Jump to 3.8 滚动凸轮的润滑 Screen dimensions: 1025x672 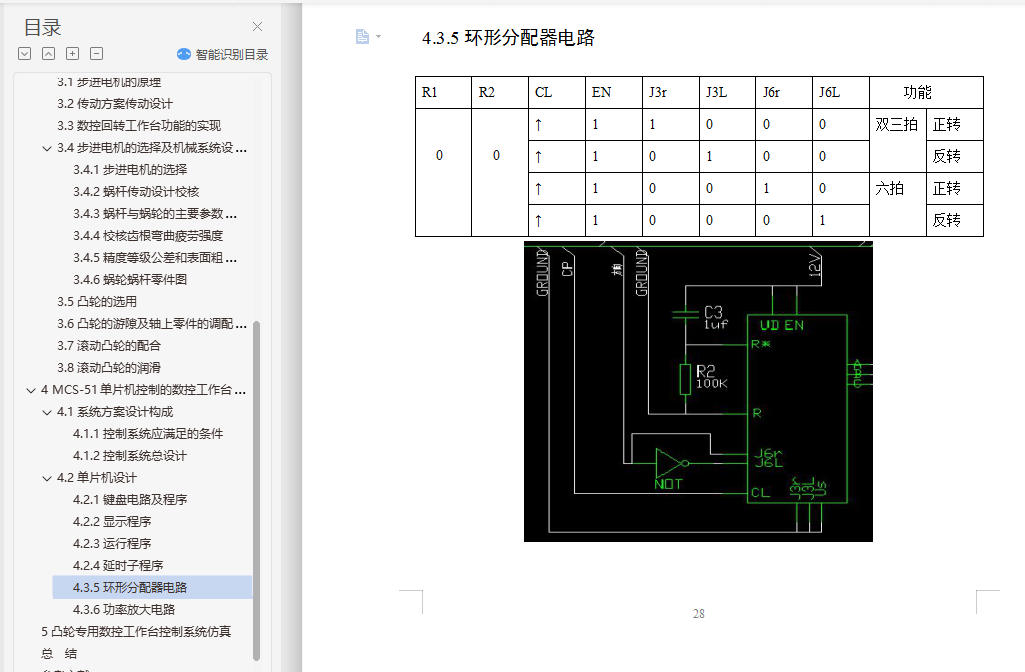[x=109, y=368]
